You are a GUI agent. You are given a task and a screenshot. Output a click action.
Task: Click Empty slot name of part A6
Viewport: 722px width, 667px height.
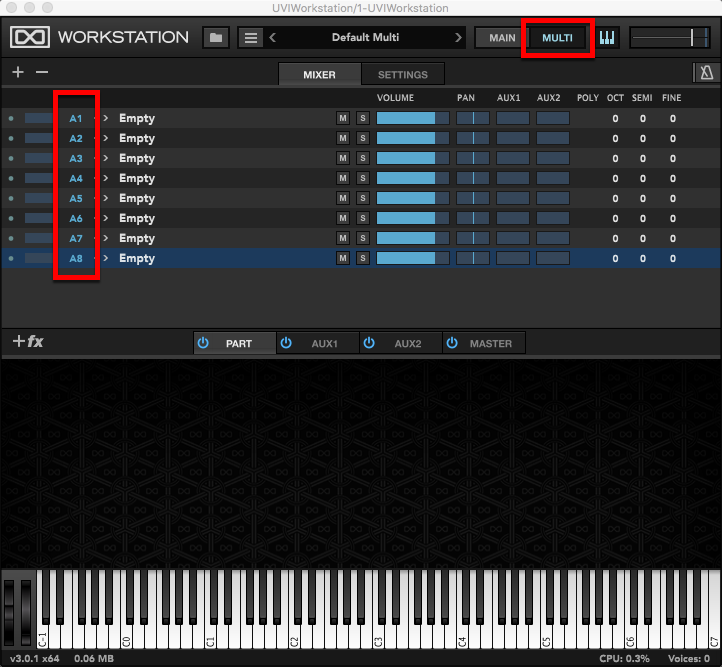point(137,219)
